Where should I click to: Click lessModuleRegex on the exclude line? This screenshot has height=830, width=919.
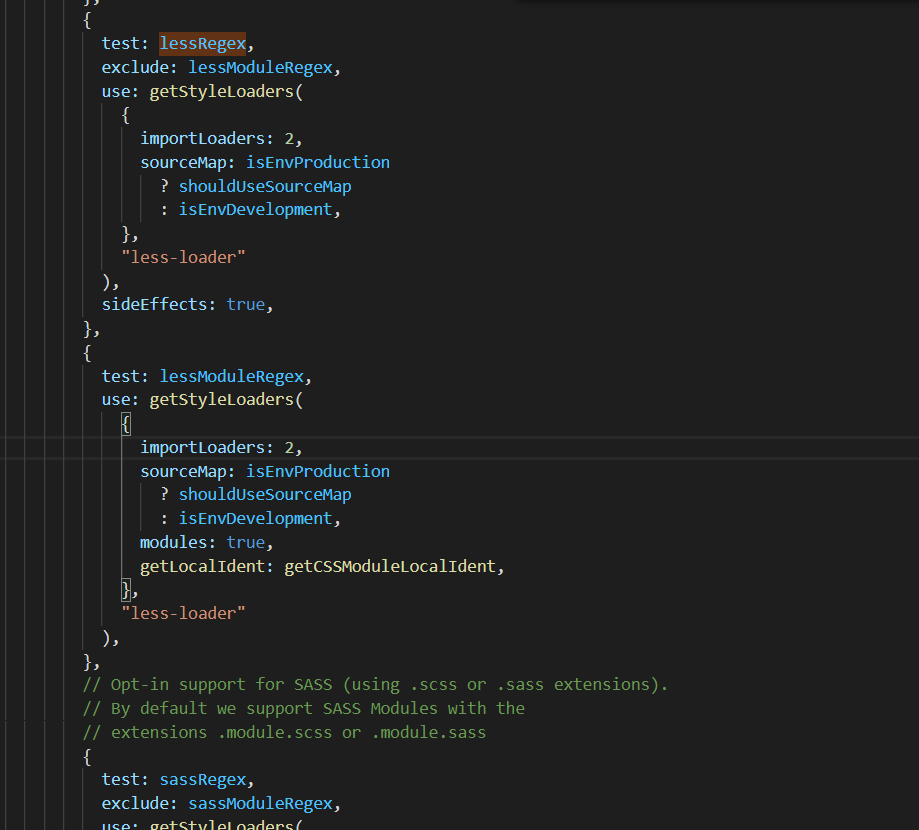[x=260, y=68]
